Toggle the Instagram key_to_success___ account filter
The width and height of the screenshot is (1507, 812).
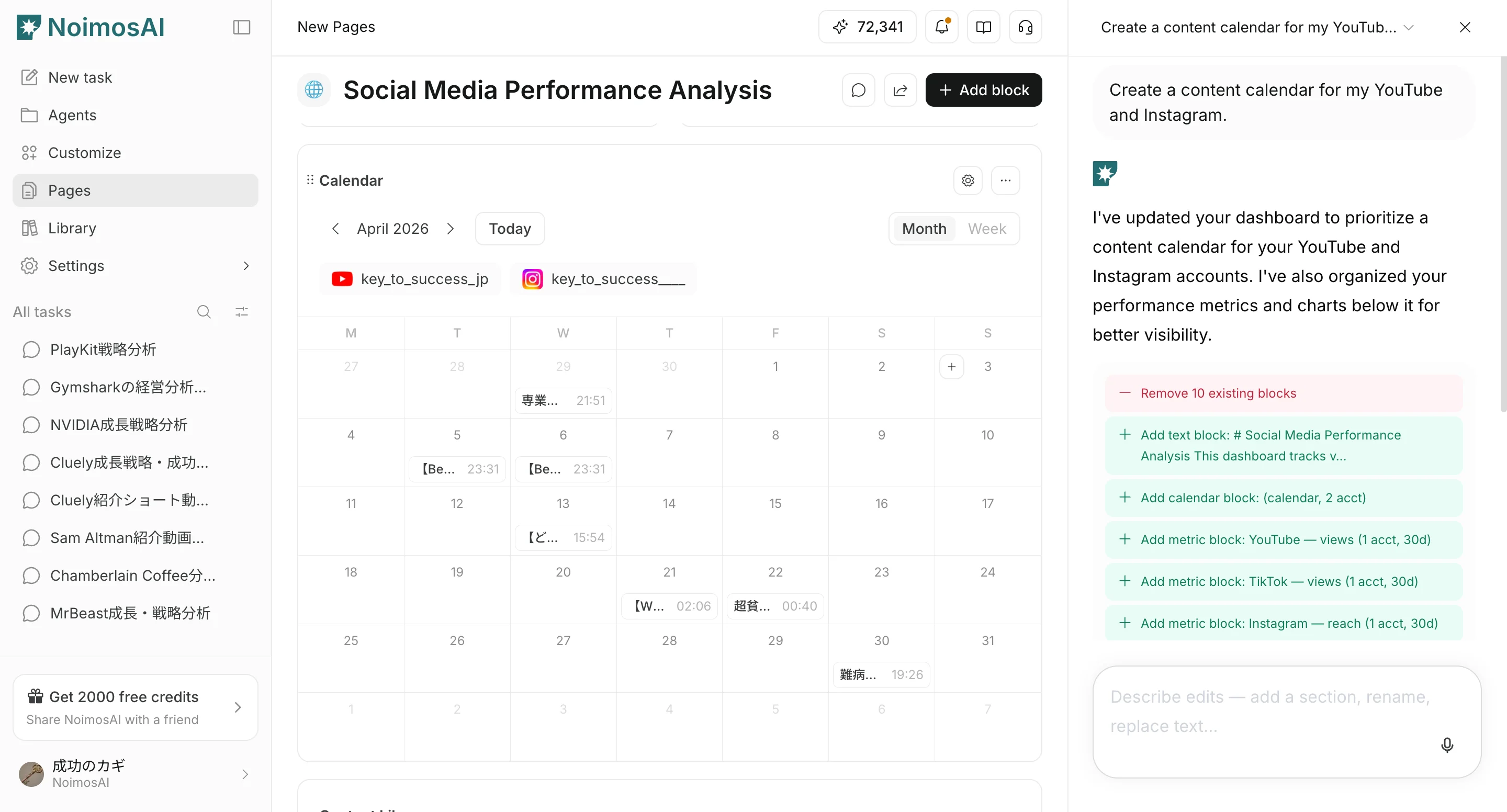[603, 278]
